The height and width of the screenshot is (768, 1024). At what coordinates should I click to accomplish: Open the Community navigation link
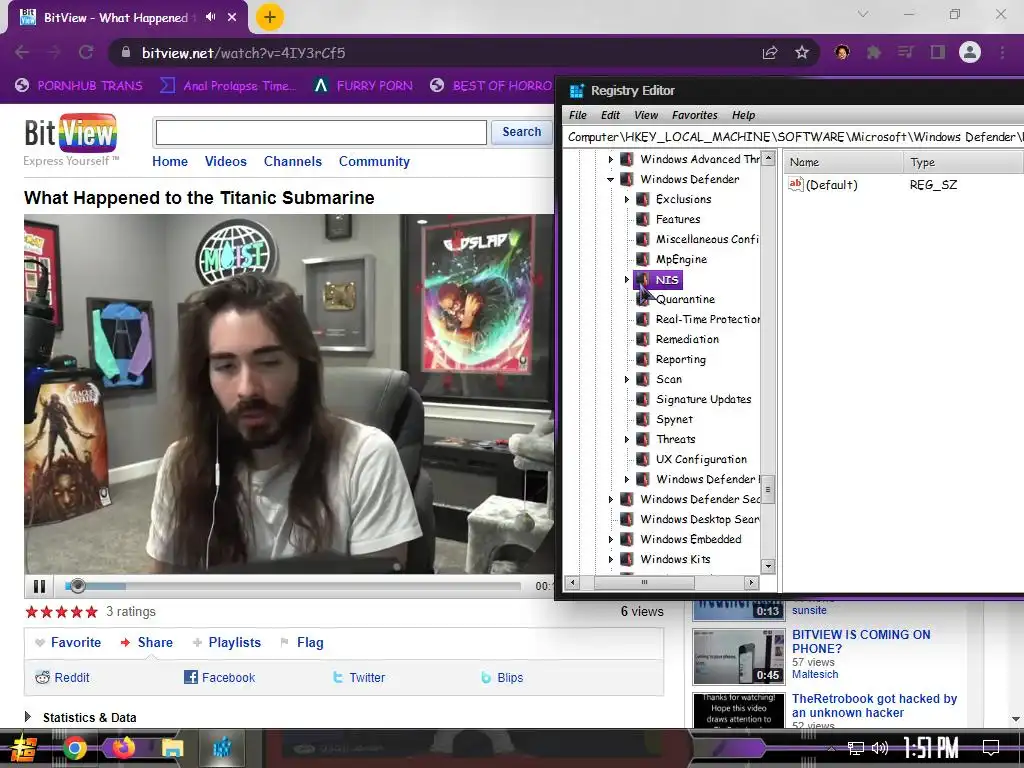point(374,161)
